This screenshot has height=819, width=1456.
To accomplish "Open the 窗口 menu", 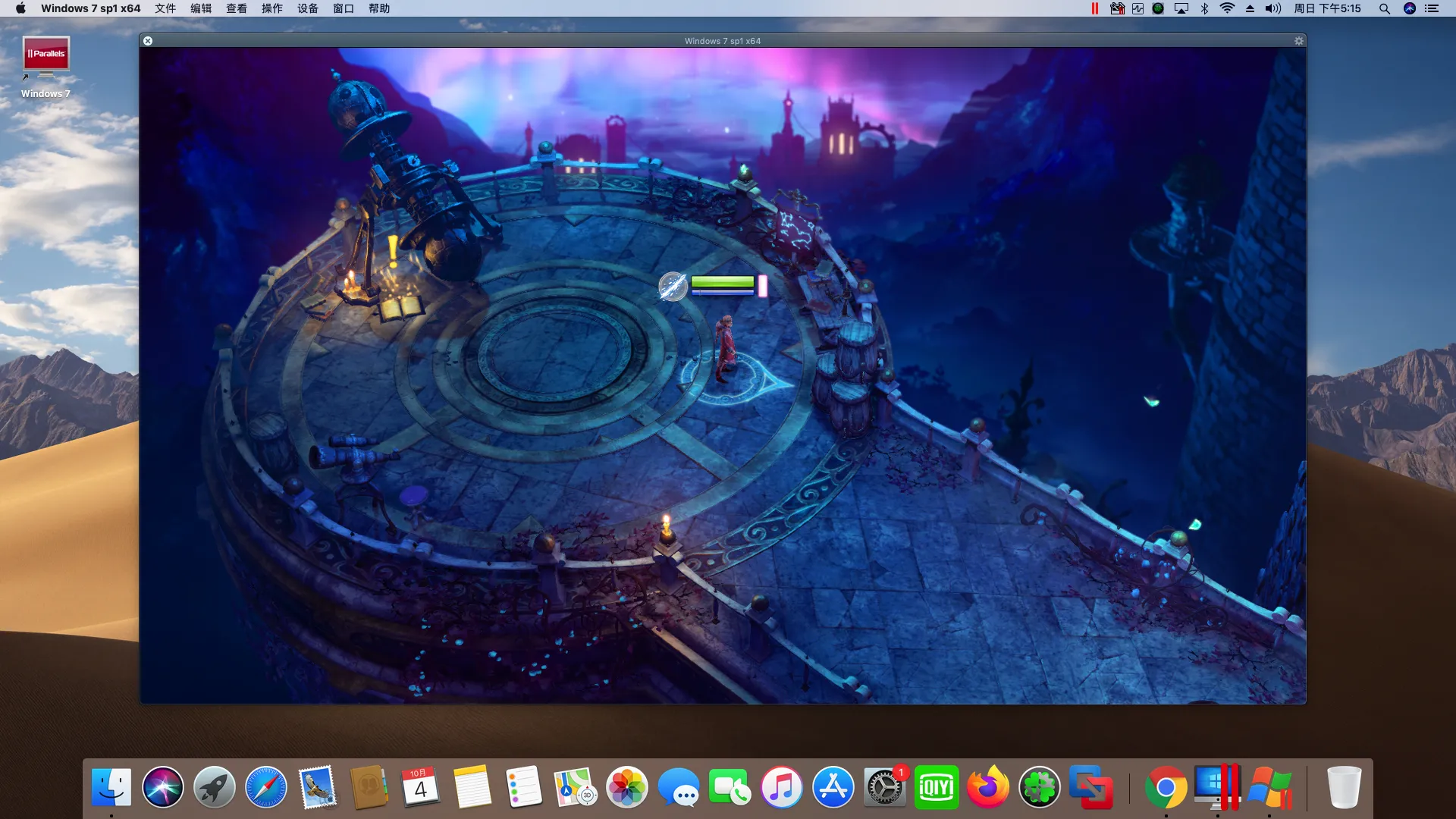I will pos(344,8).
